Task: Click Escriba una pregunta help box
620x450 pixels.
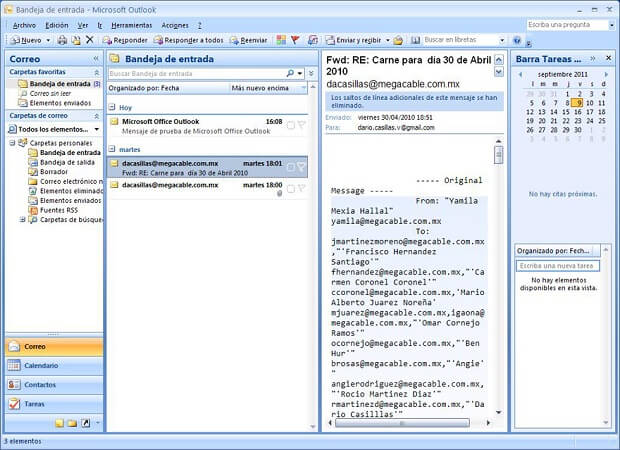Action: (x=568, y=25)
